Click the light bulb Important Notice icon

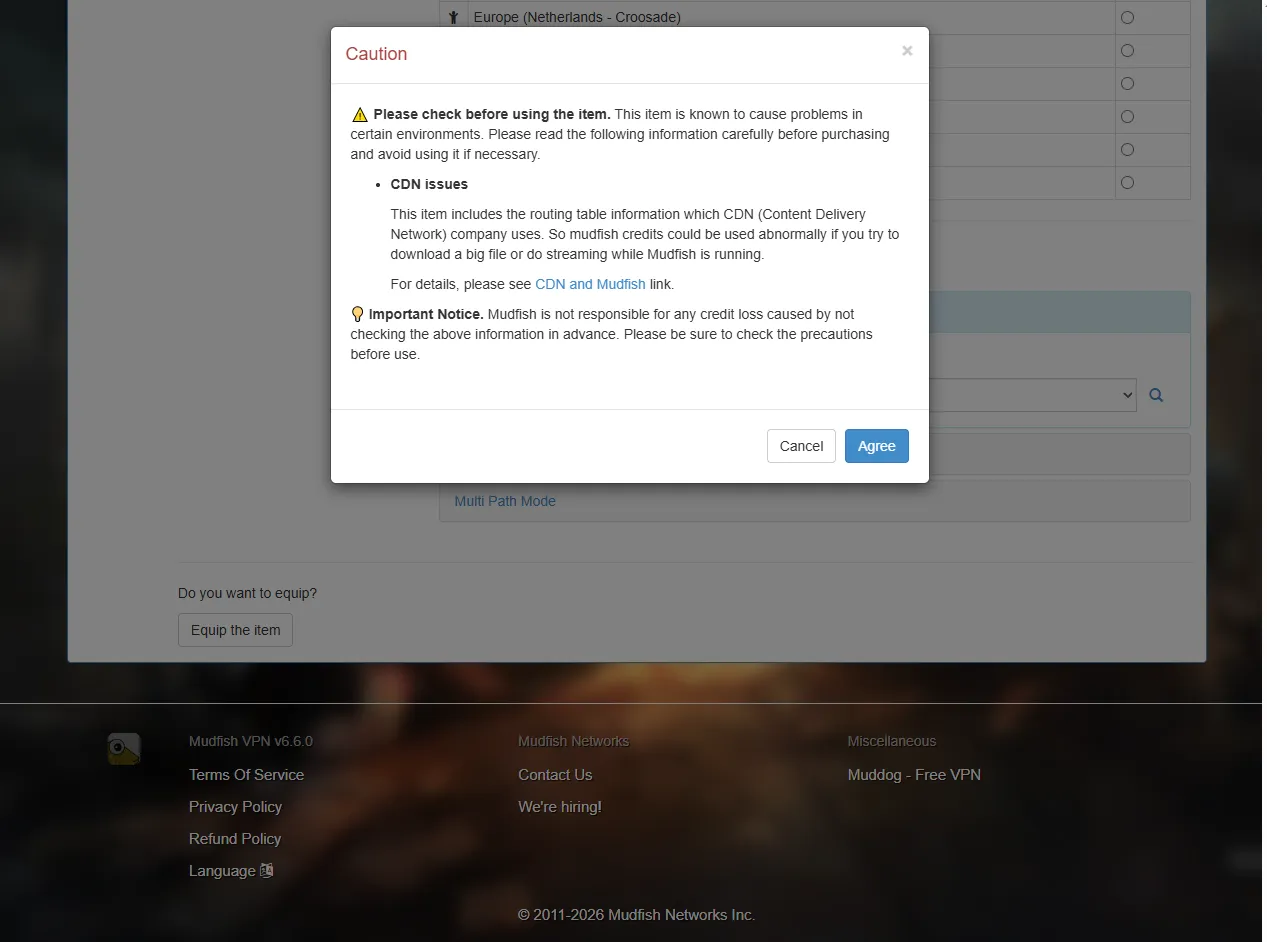[358, 314]
